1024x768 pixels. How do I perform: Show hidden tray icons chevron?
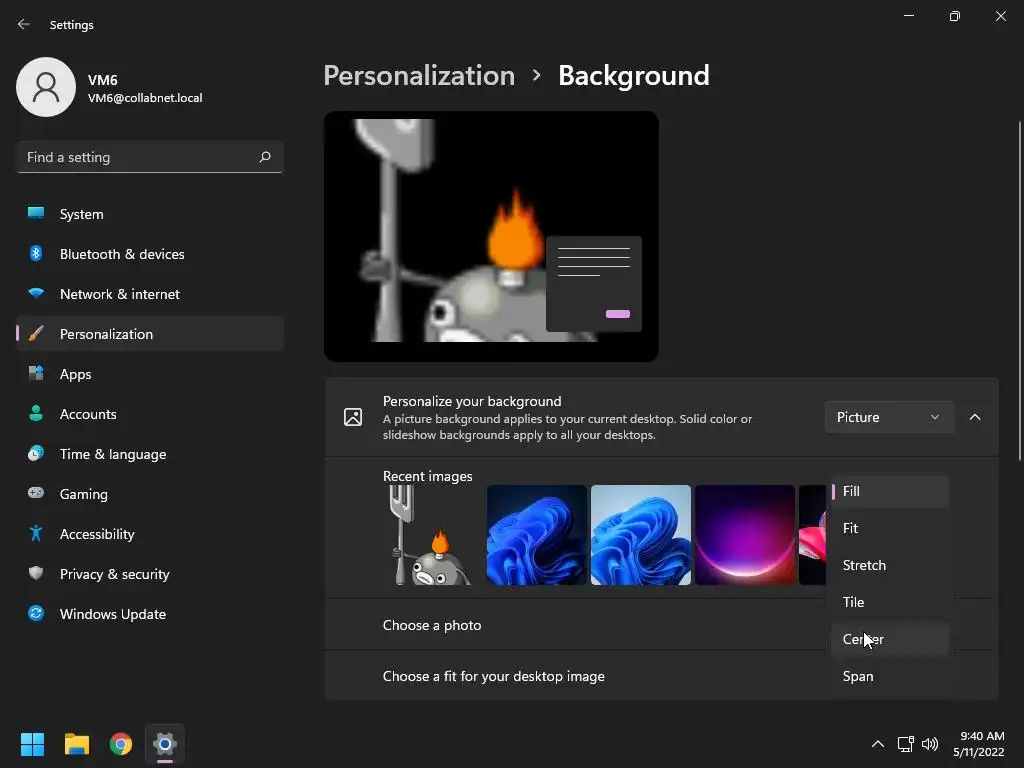coord(878,744)
